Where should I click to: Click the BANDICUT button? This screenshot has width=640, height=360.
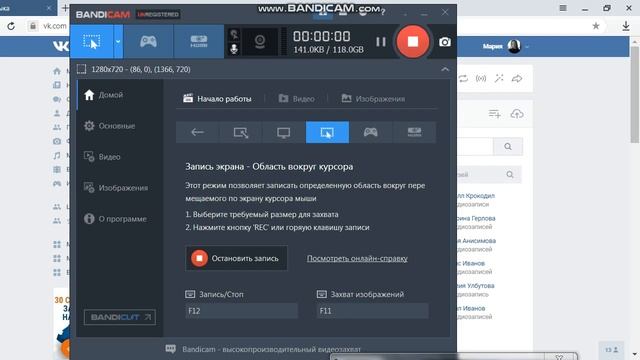tap(120, 317)
